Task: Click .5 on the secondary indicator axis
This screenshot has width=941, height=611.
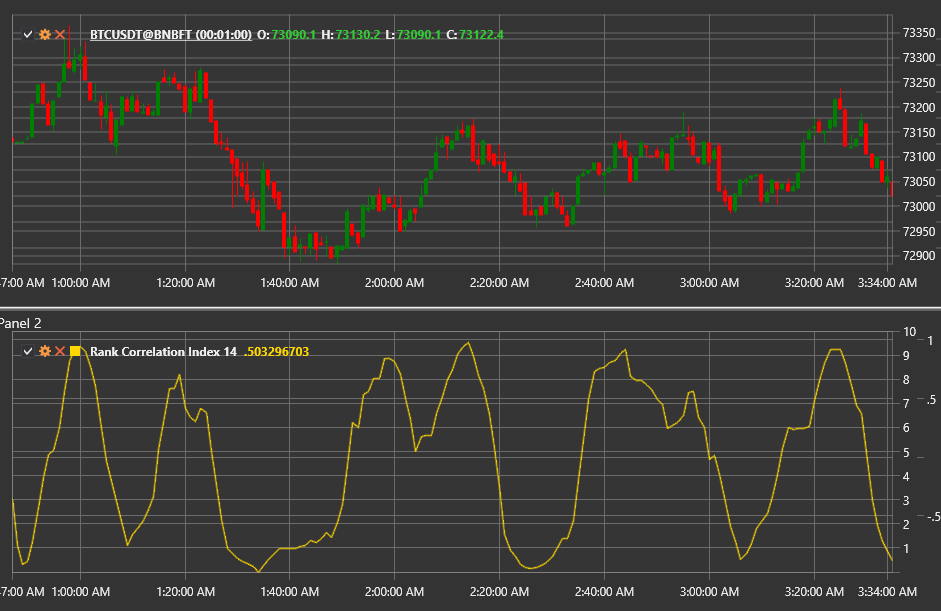Action: 931,400
